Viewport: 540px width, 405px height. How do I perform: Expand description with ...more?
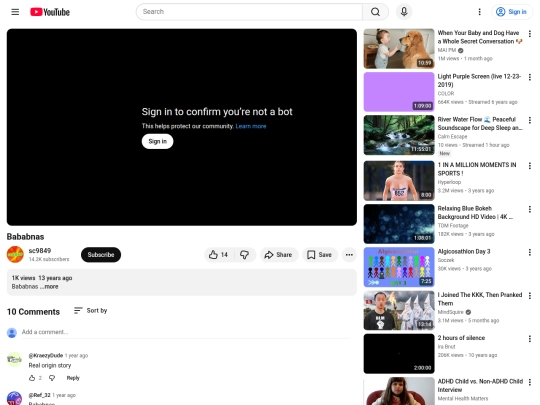click(49, 287)
